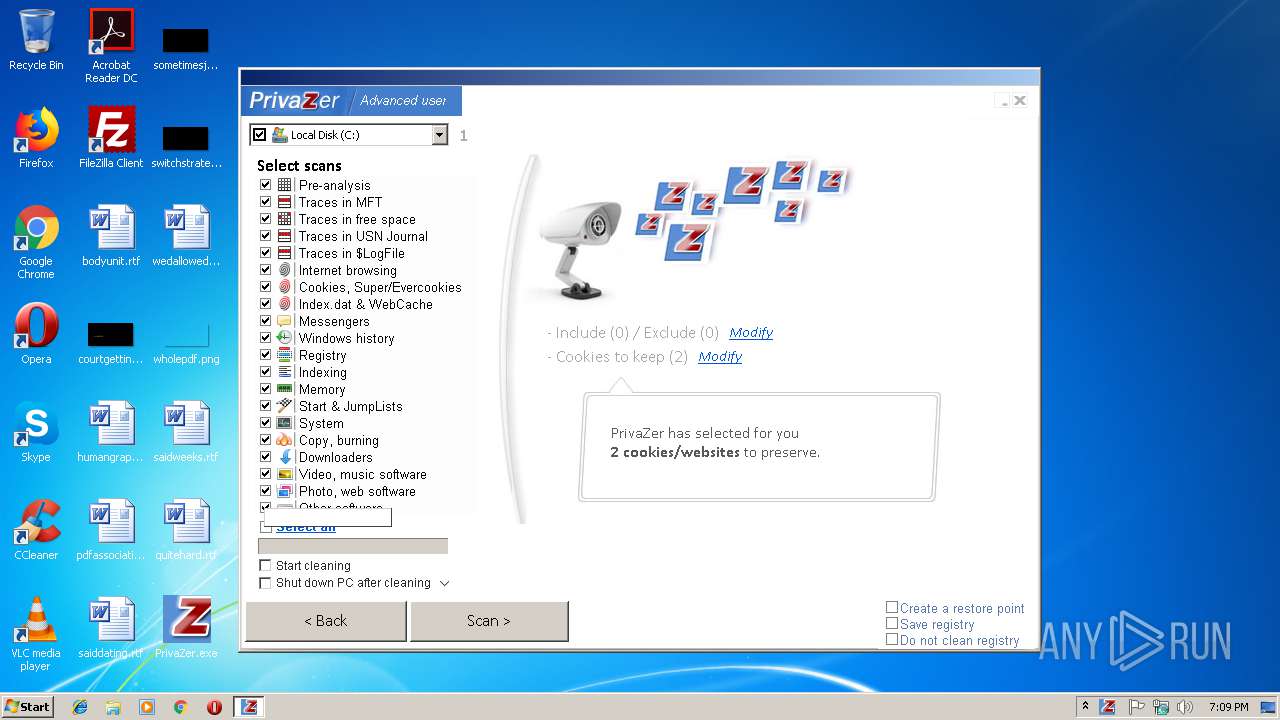
Task: Click the PrivaZer system tray icon
Action: (1108, 707)
